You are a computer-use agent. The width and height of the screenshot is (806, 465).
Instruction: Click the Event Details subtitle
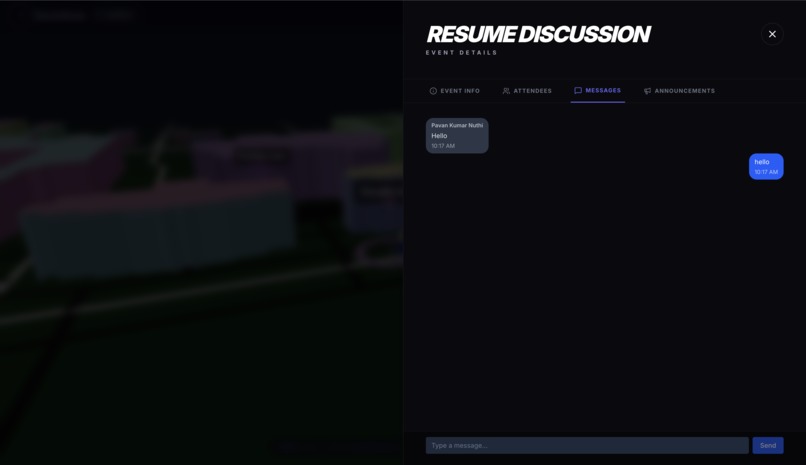(x=461, y=52)
